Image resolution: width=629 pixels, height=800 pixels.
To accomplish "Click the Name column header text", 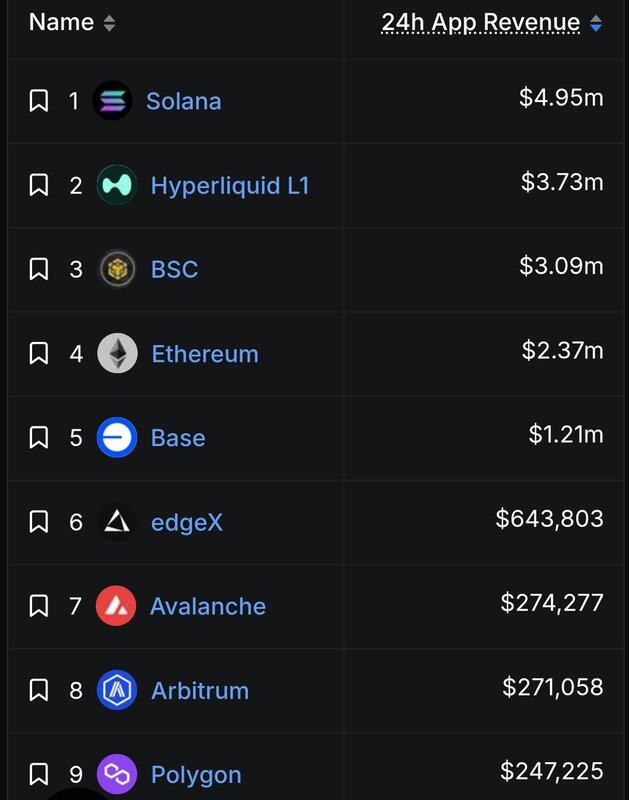I will [x=62, y=22].
